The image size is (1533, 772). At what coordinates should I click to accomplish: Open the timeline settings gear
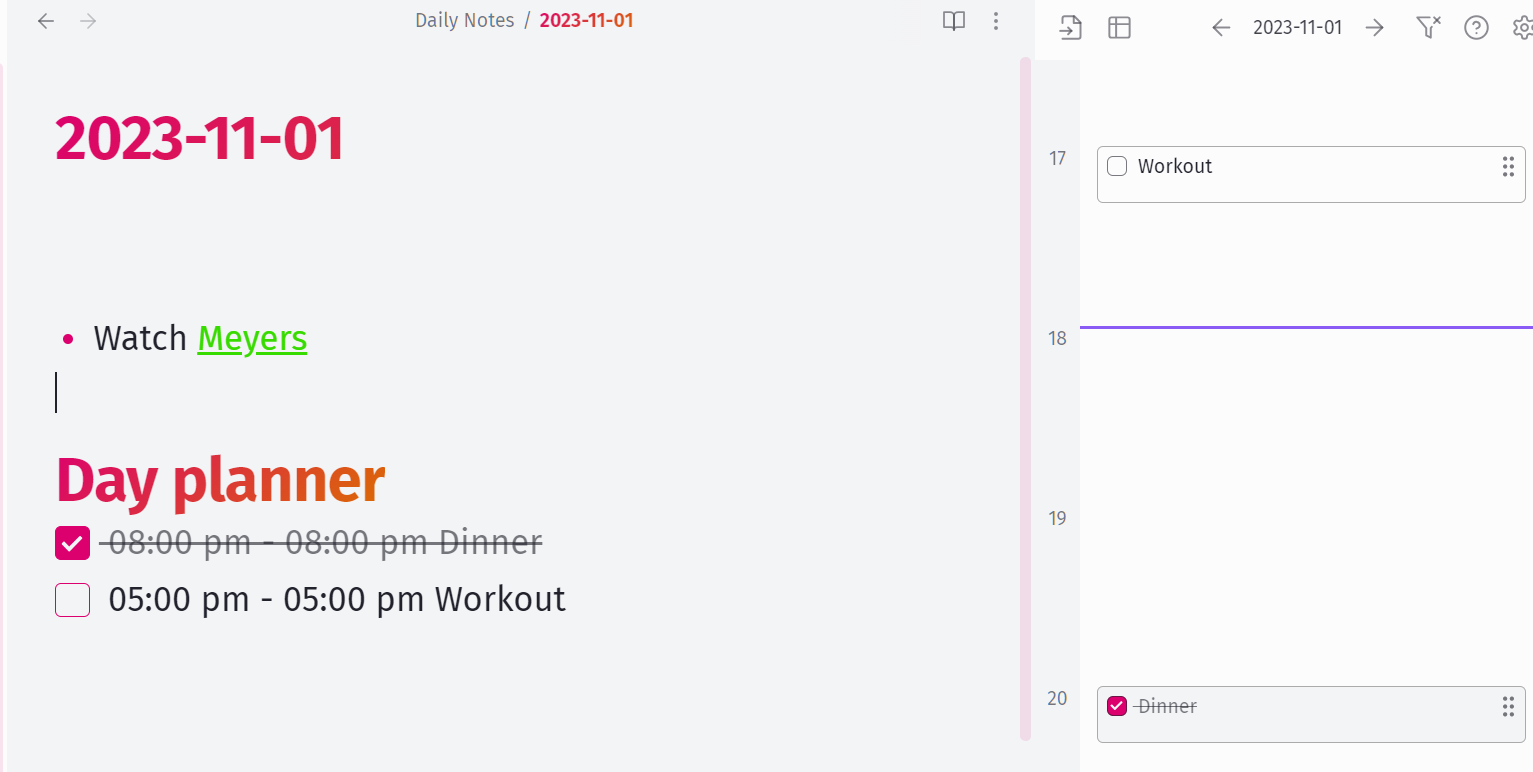pyautogui.click(x=1522, y=27)
